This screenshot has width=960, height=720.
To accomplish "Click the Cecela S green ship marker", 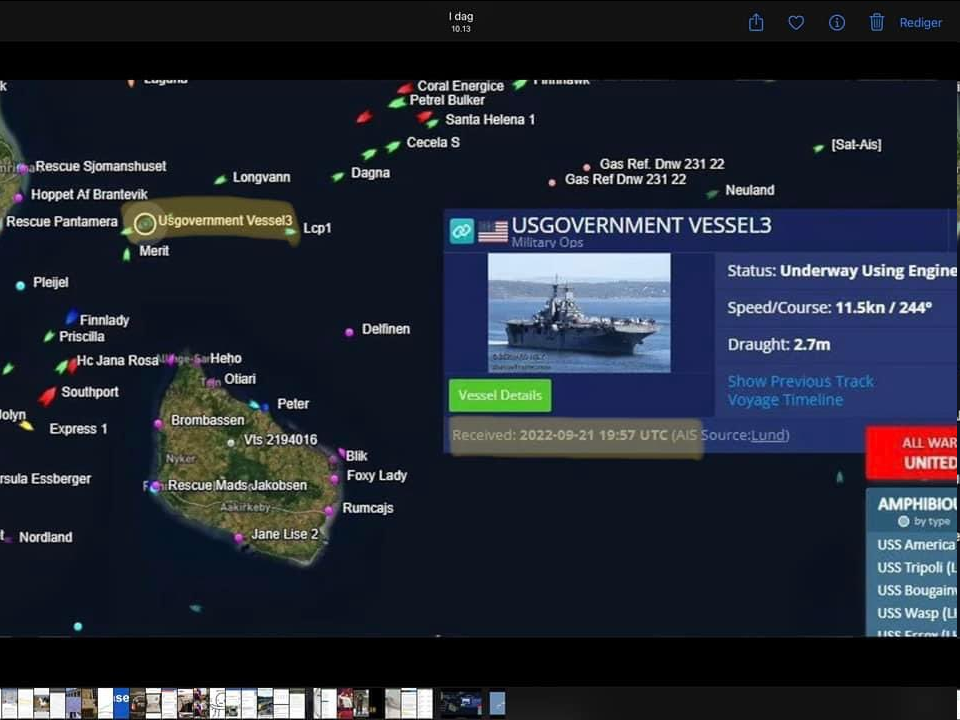I will point(392,146).
